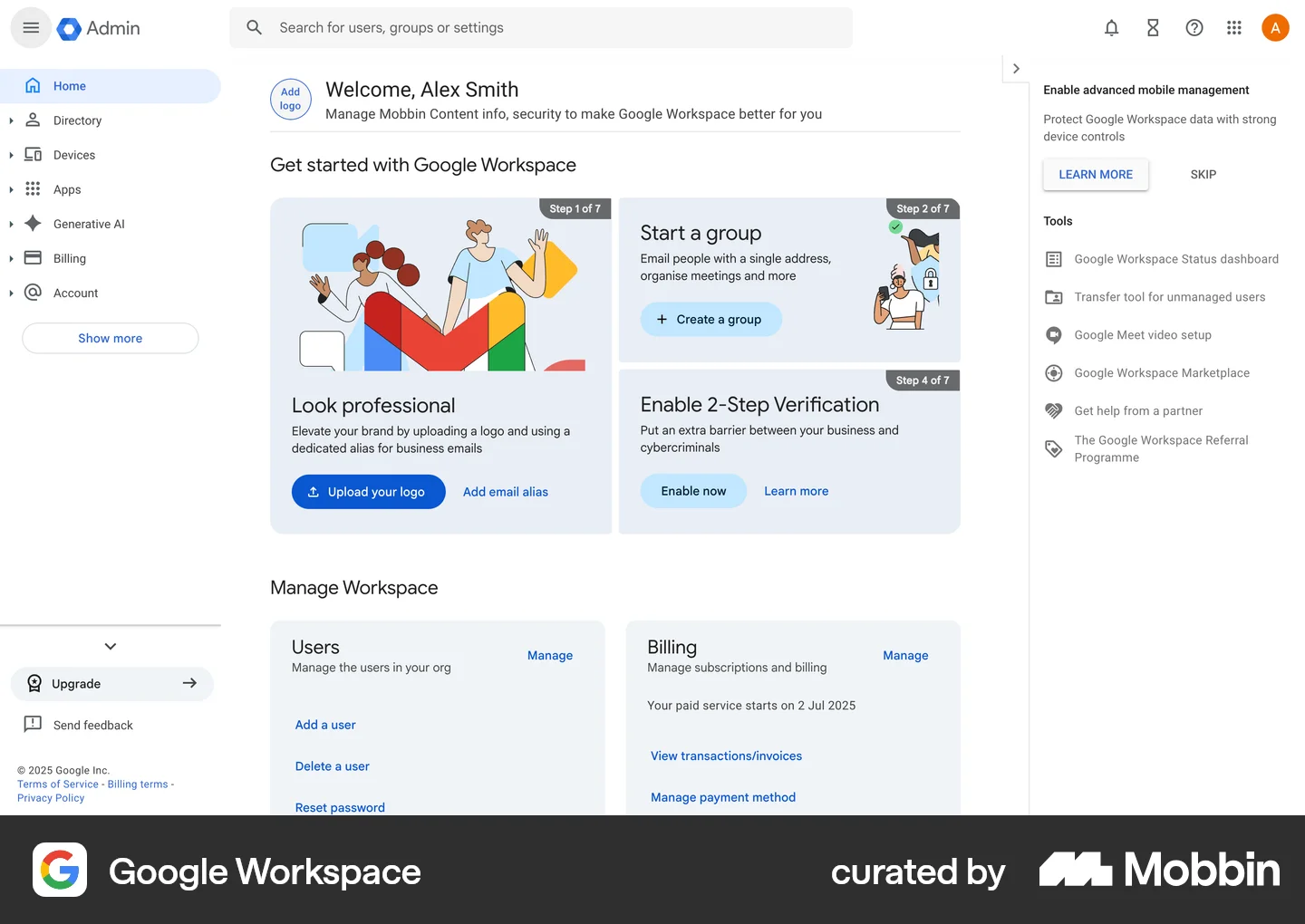
Task: Expand the Apps menu arrow
Action: [11, 189]
